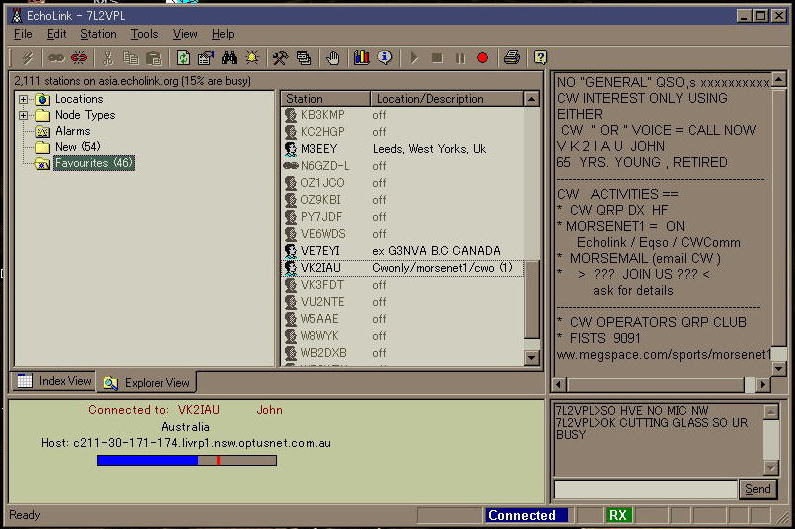
Task: Expand the Locations tree node
Action: click(23, 99)
